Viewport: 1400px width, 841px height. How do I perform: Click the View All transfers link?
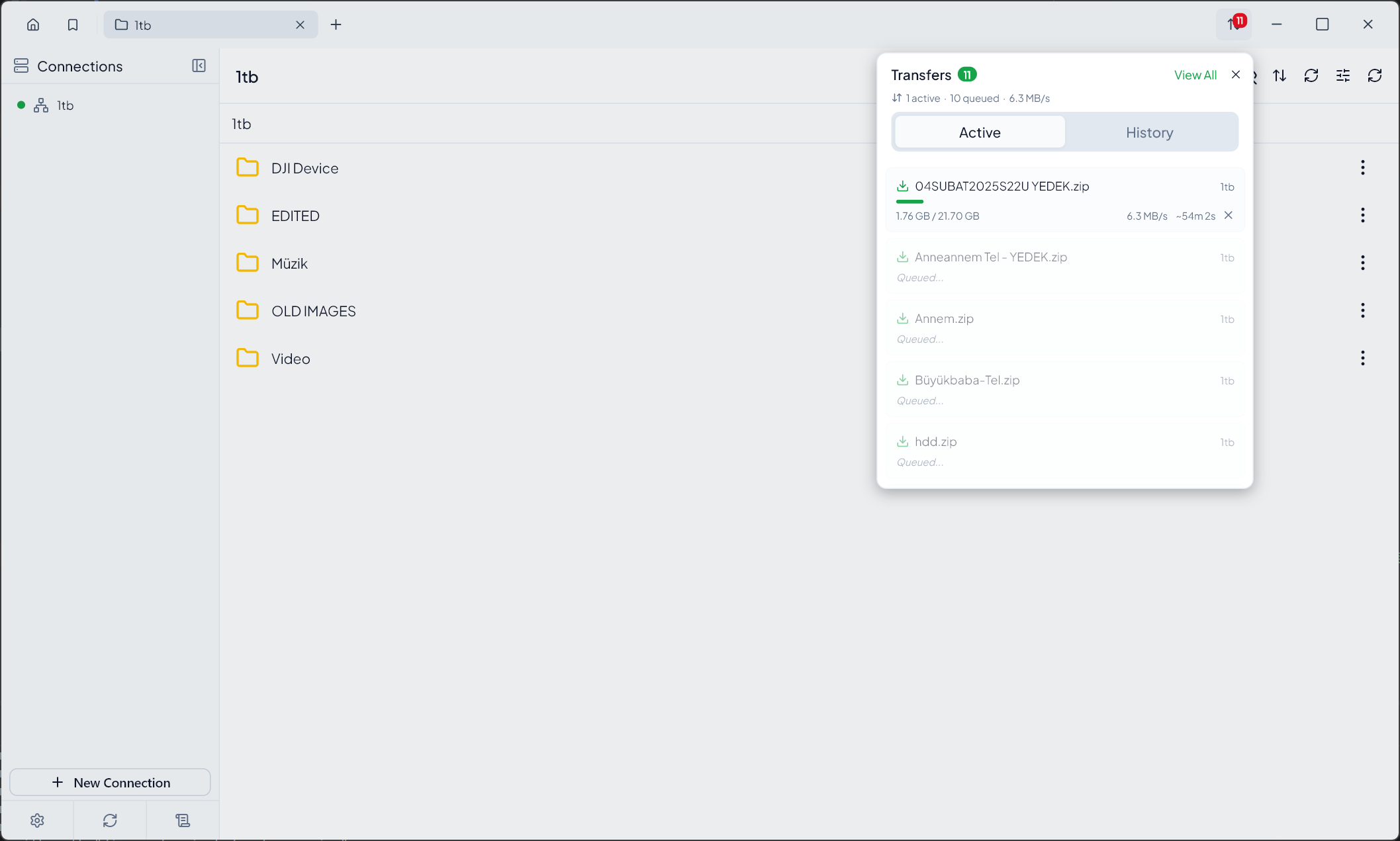click(1195, 74)
